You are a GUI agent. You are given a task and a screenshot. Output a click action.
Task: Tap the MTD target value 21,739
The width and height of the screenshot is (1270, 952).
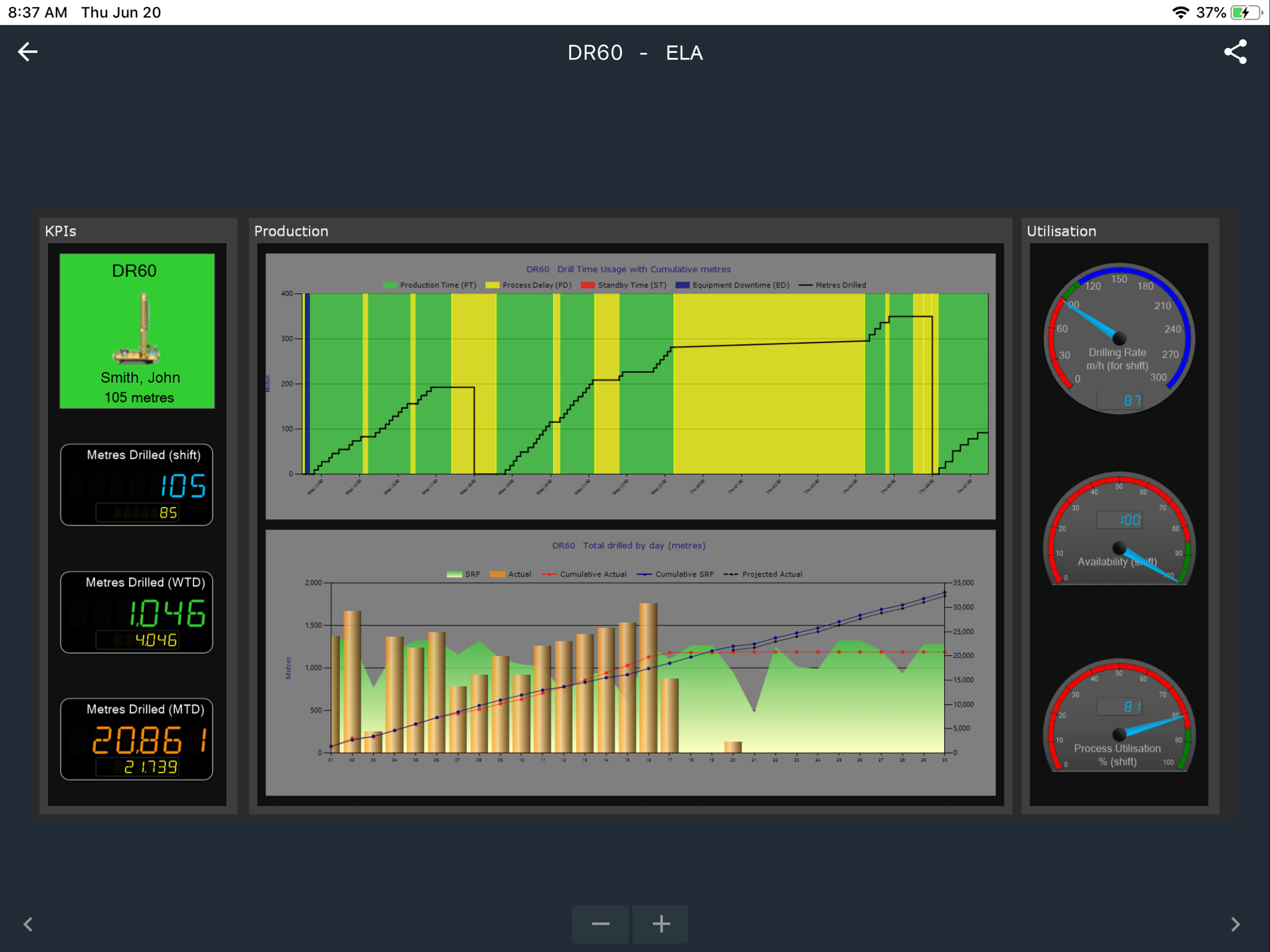point(151,767)
